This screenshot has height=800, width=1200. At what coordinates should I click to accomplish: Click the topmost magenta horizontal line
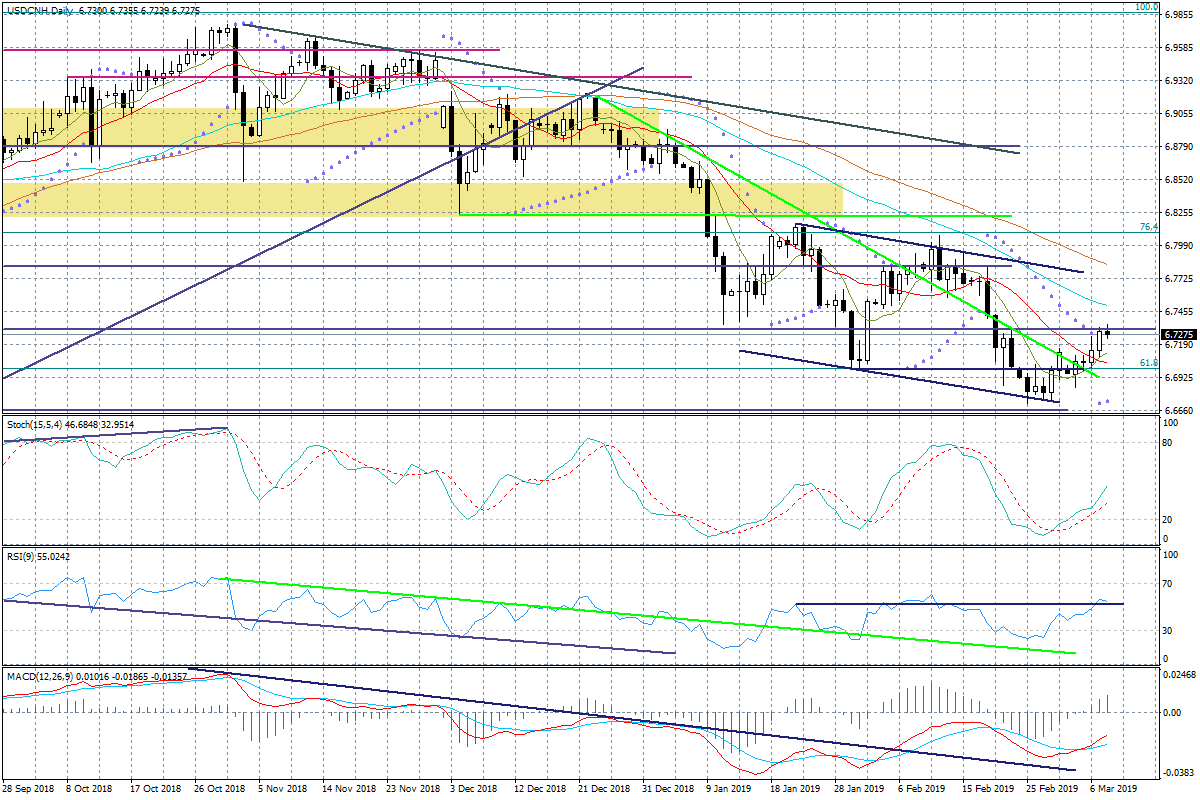click(250, 50)
